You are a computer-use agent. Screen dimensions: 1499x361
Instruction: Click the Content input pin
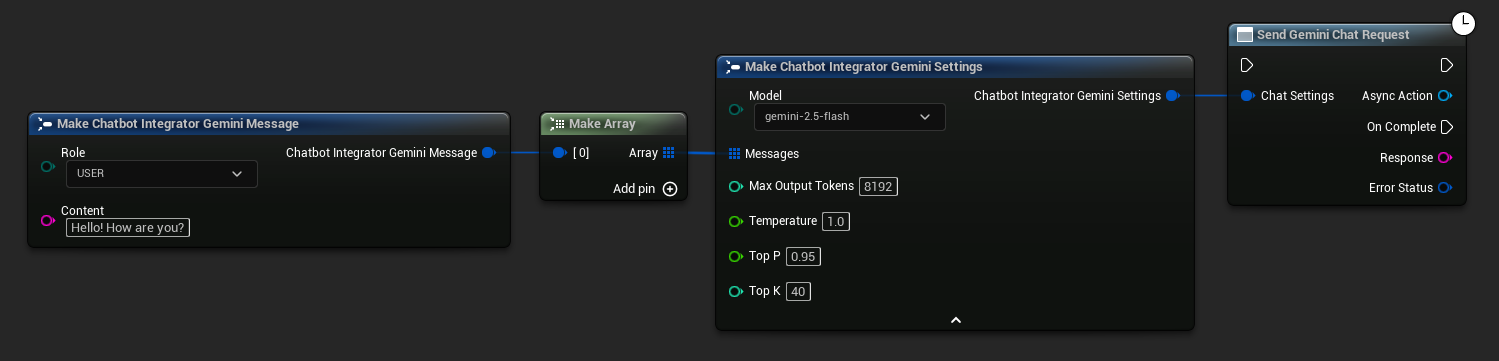(x=47, y=220)
